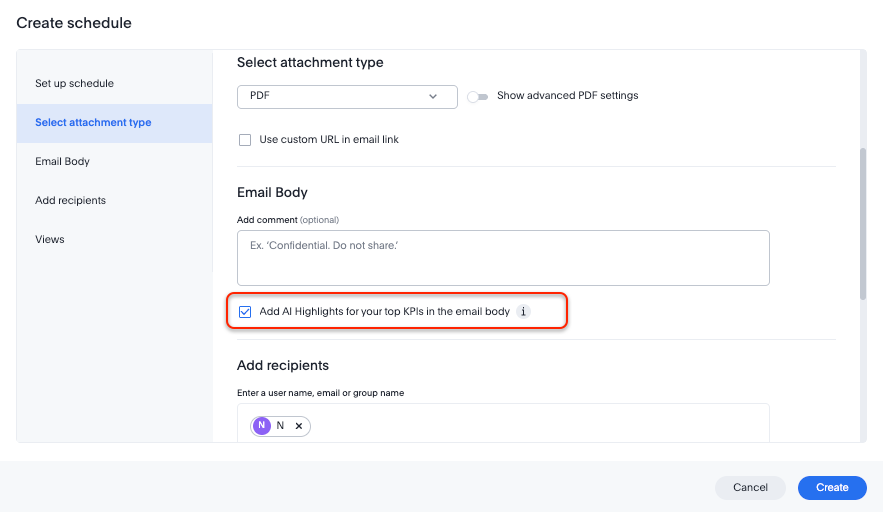The image size is (883, 512).
Task: Click the purple N recipient avatar
Action: [263, 426]
